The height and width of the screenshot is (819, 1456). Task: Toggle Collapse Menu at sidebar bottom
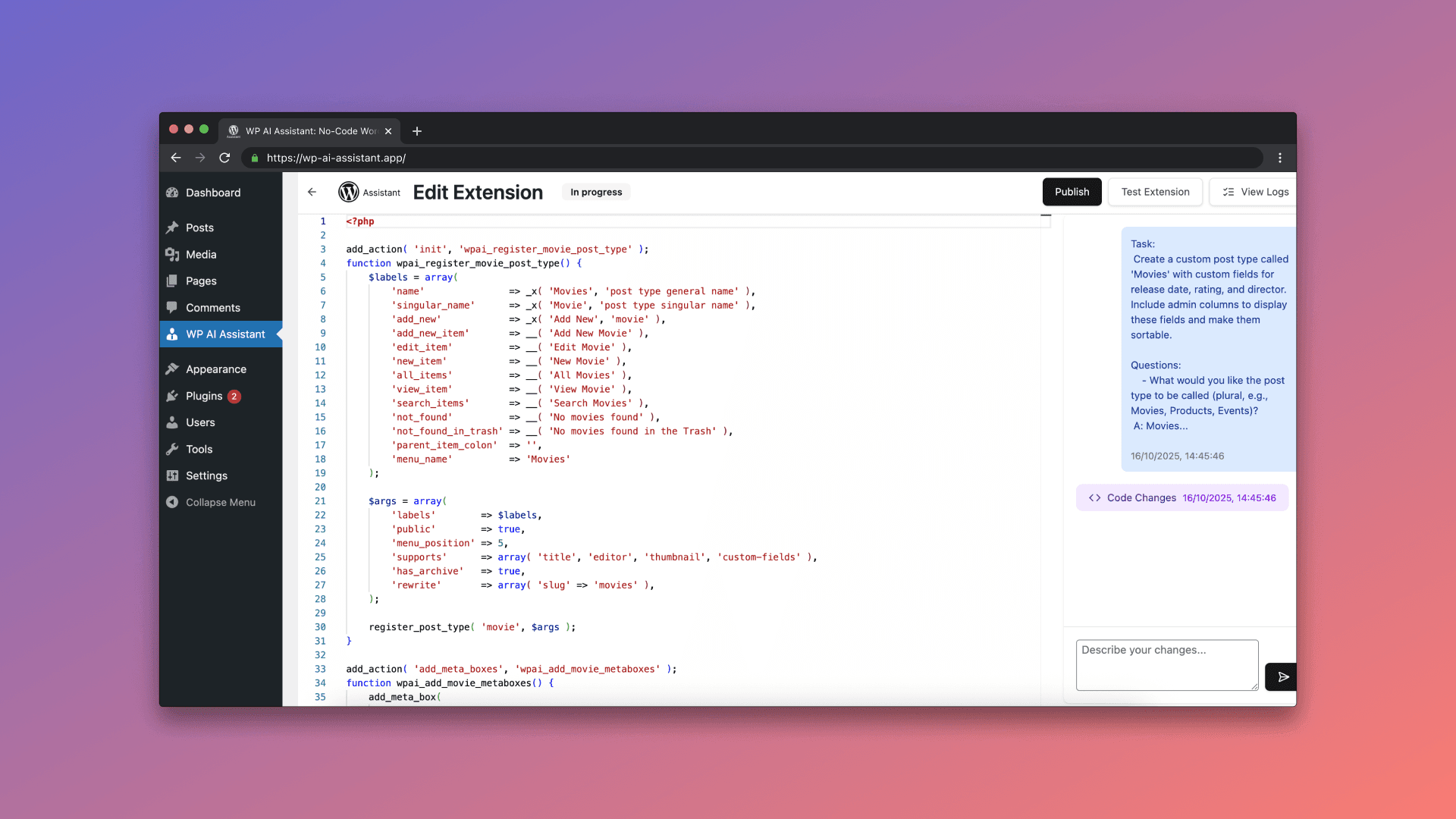173,502
